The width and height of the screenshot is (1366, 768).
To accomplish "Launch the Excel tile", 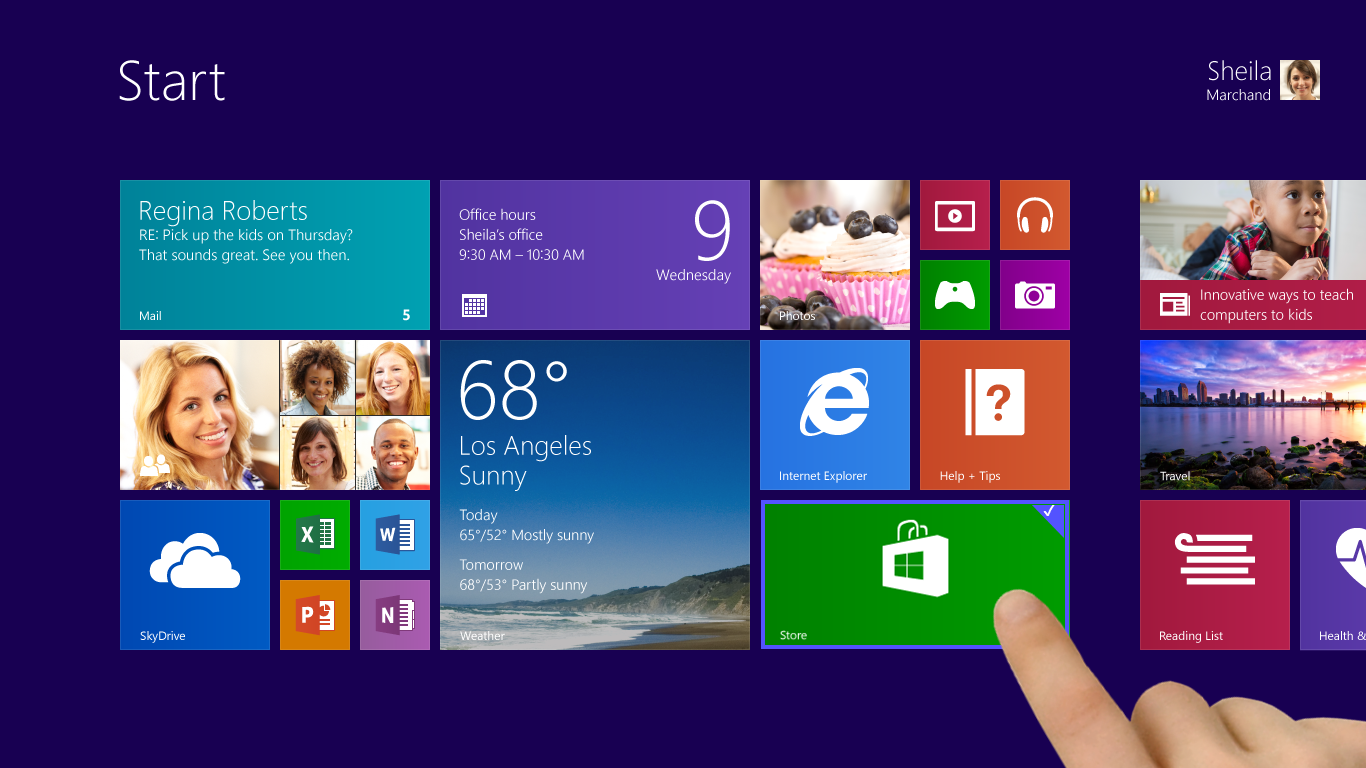I will point(315,535).
